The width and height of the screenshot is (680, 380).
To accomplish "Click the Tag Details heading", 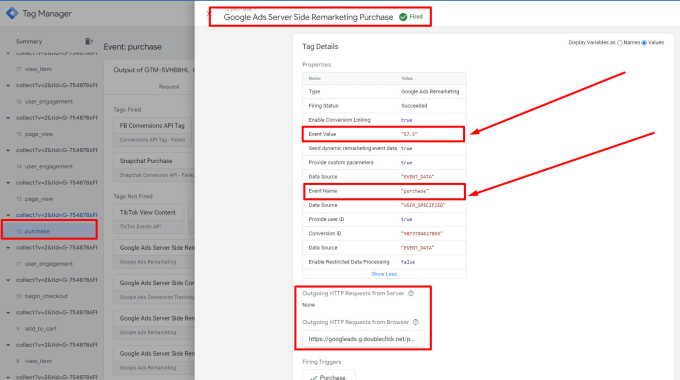I will click(x=320, y=46).
